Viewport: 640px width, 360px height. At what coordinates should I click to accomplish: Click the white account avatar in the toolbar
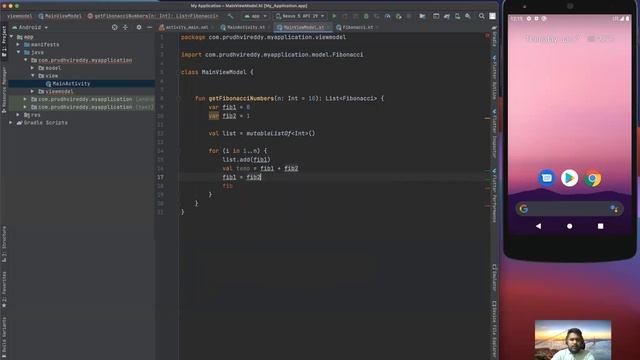[x=493, y=16]
